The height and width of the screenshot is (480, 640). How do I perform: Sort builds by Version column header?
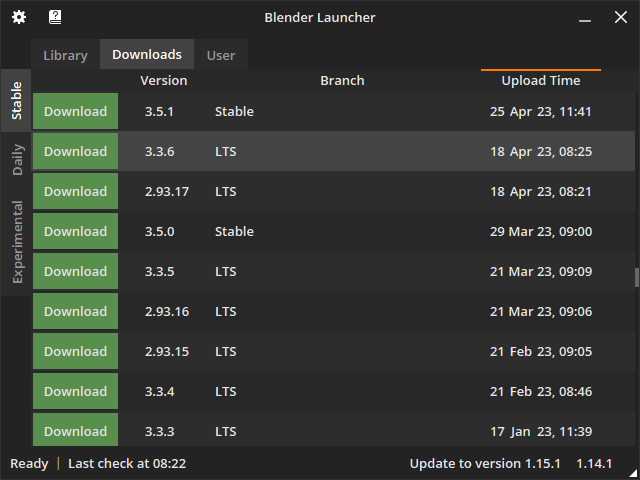pos(163,80)
